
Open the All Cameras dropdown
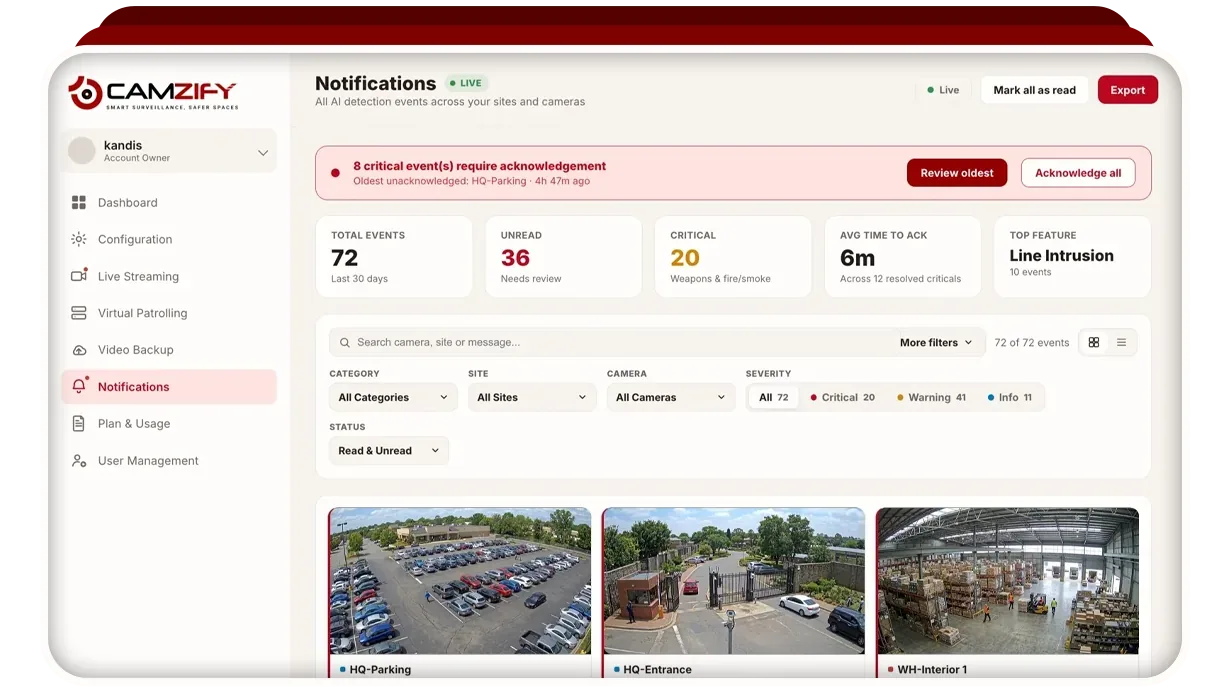[671, 398]
